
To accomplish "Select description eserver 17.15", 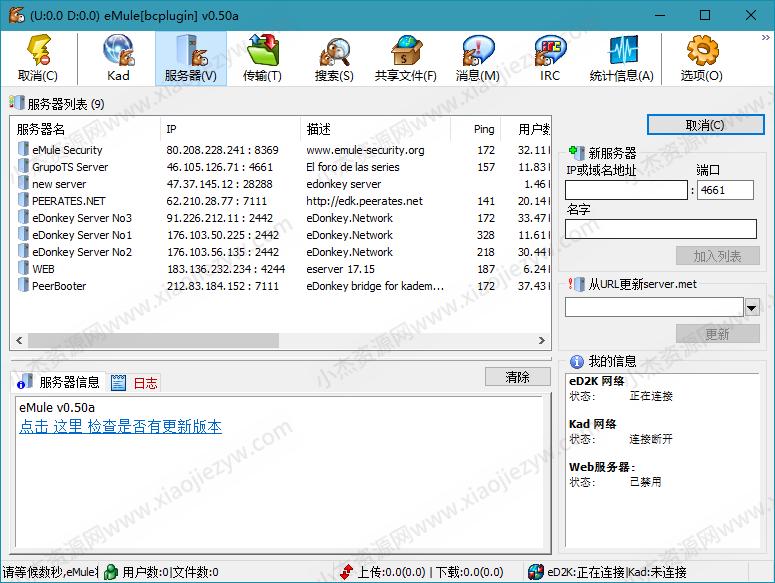I will [341, 269].
